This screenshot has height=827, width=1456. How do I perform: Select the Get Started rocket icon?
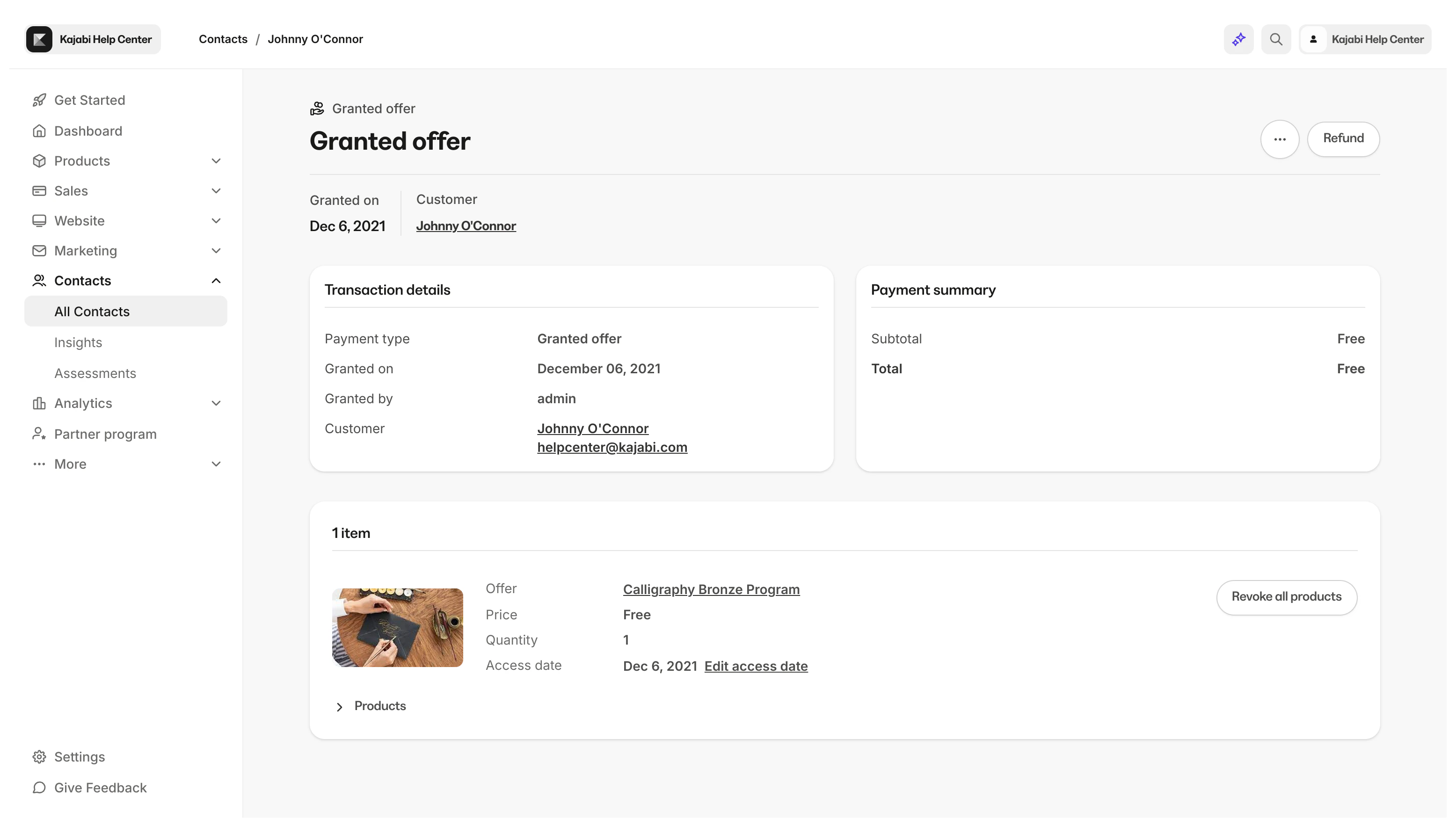click(x=39, y=99)
